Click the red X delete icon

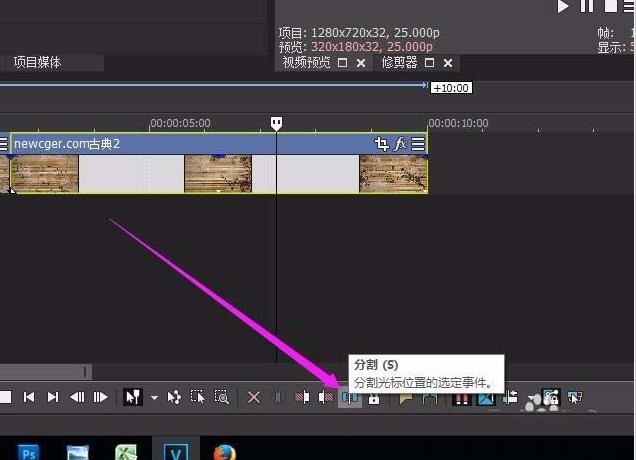[x=254, y=397]
